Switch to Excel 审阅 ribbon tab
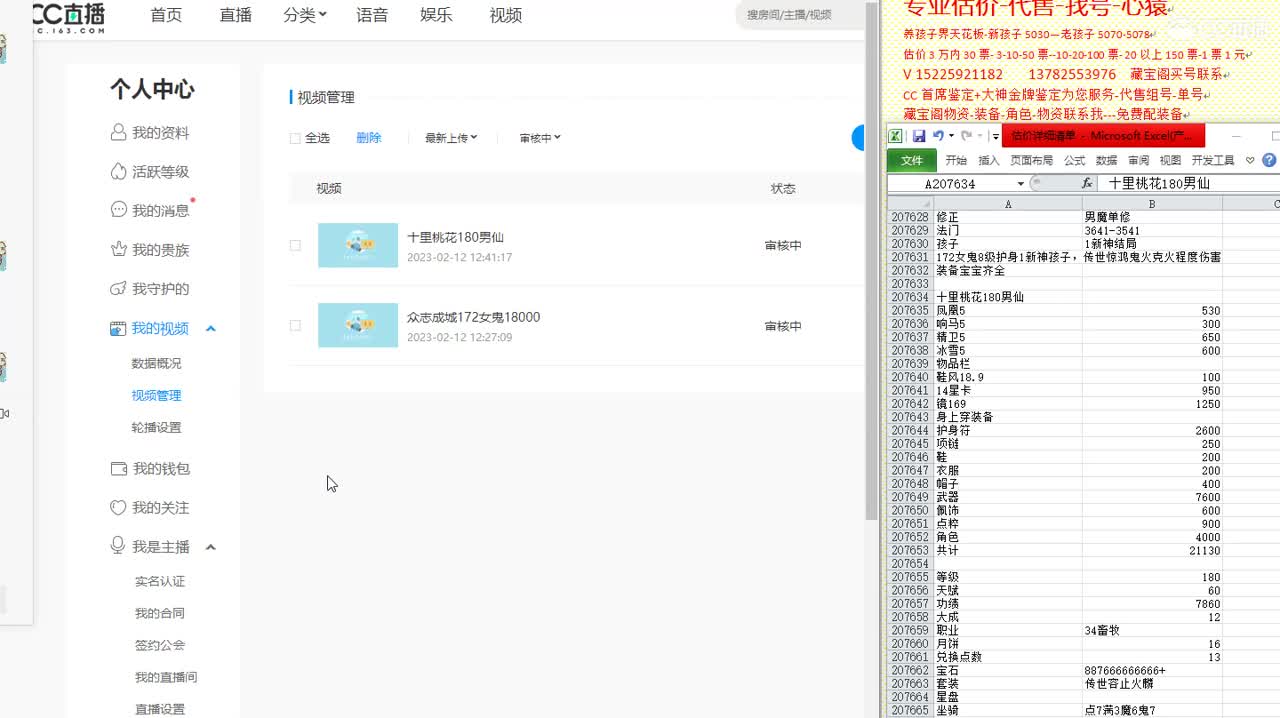 click(1138, 160)
